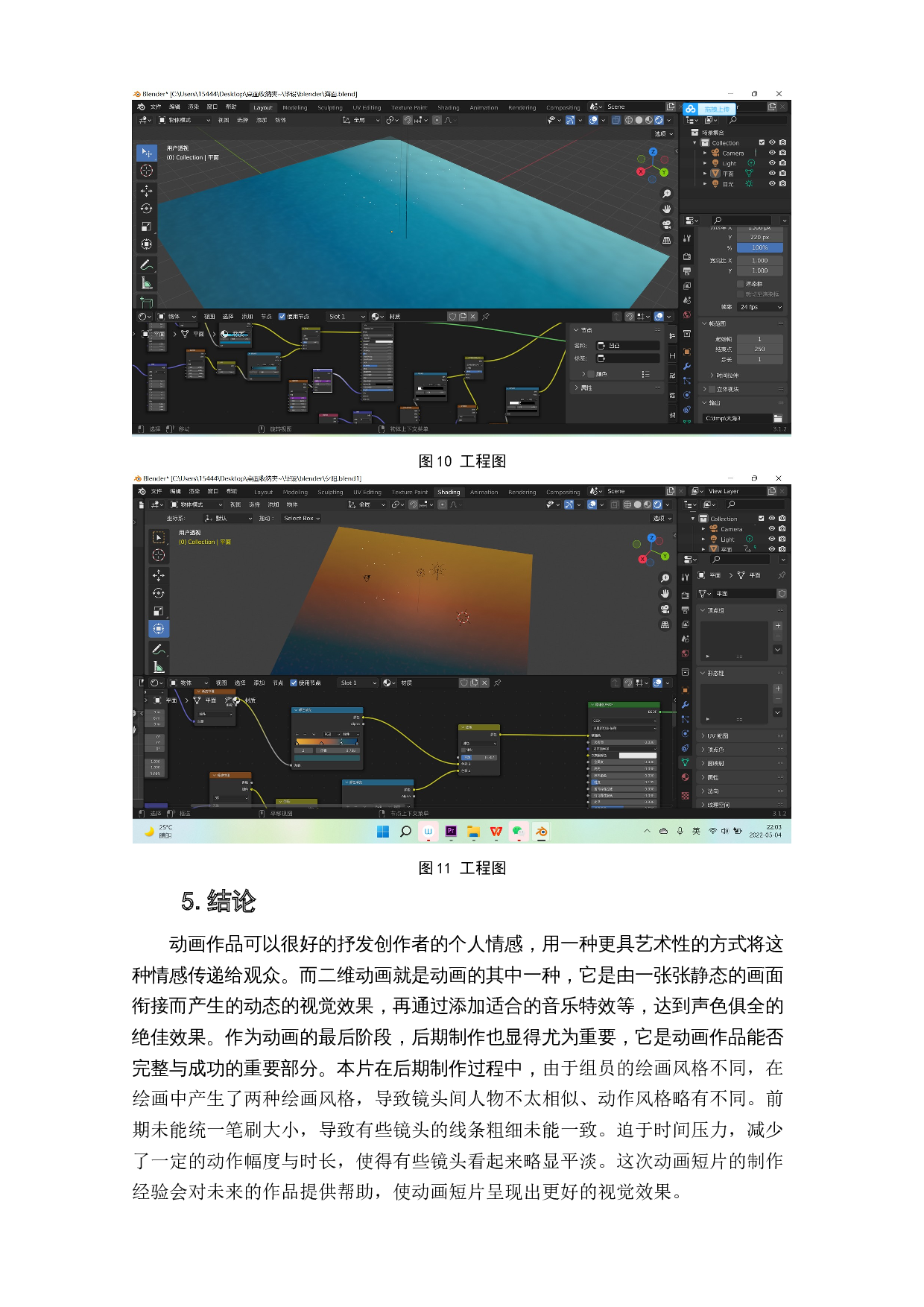Image resolution: width=924 pixels, height=1307 pixels.
Task: Click the 结束点 field showing 250
Action: tap(759, 349)
